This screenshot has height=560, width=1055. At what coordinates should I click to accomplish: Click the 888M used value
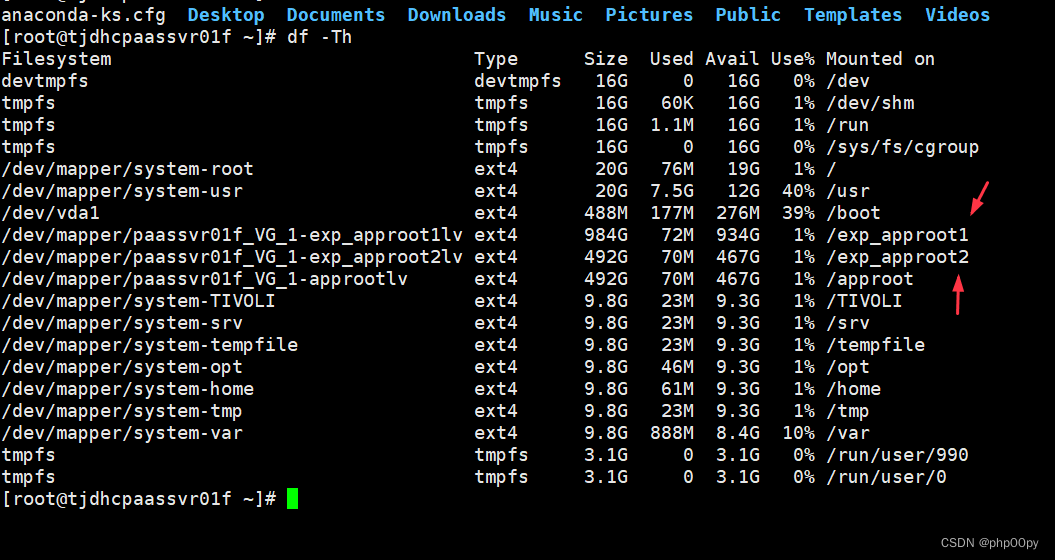[671, 433]
